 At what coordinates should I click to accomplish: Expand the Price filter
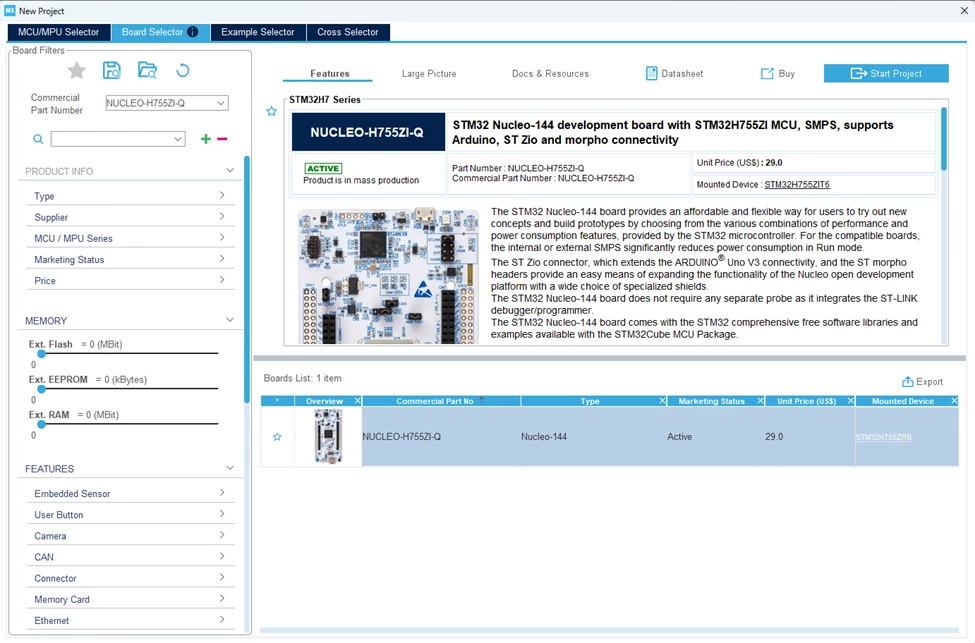[x=222, y=280]
